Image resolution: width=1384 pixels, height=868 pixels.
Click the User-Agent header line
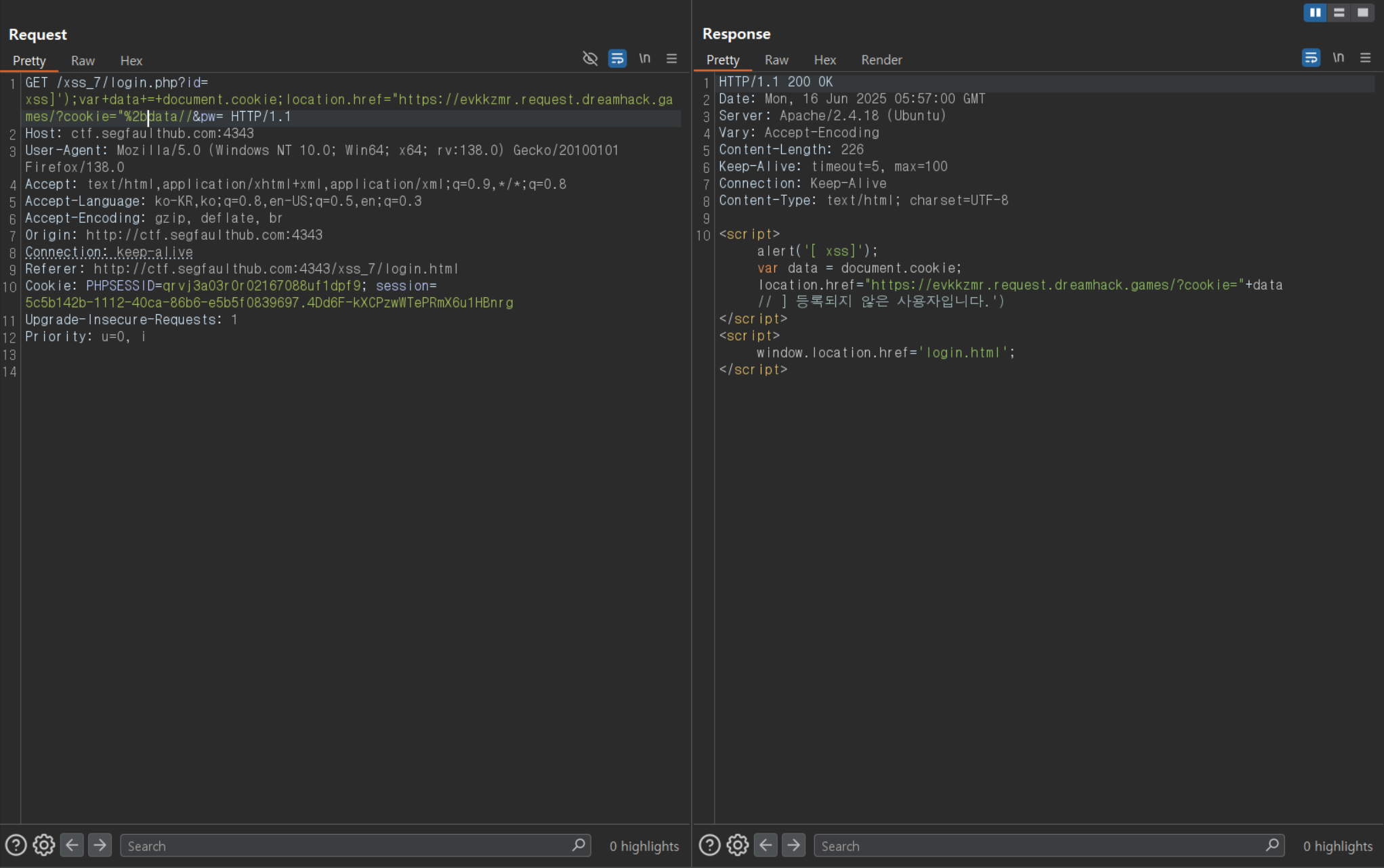pyautogui.click(x=322, y=158)
